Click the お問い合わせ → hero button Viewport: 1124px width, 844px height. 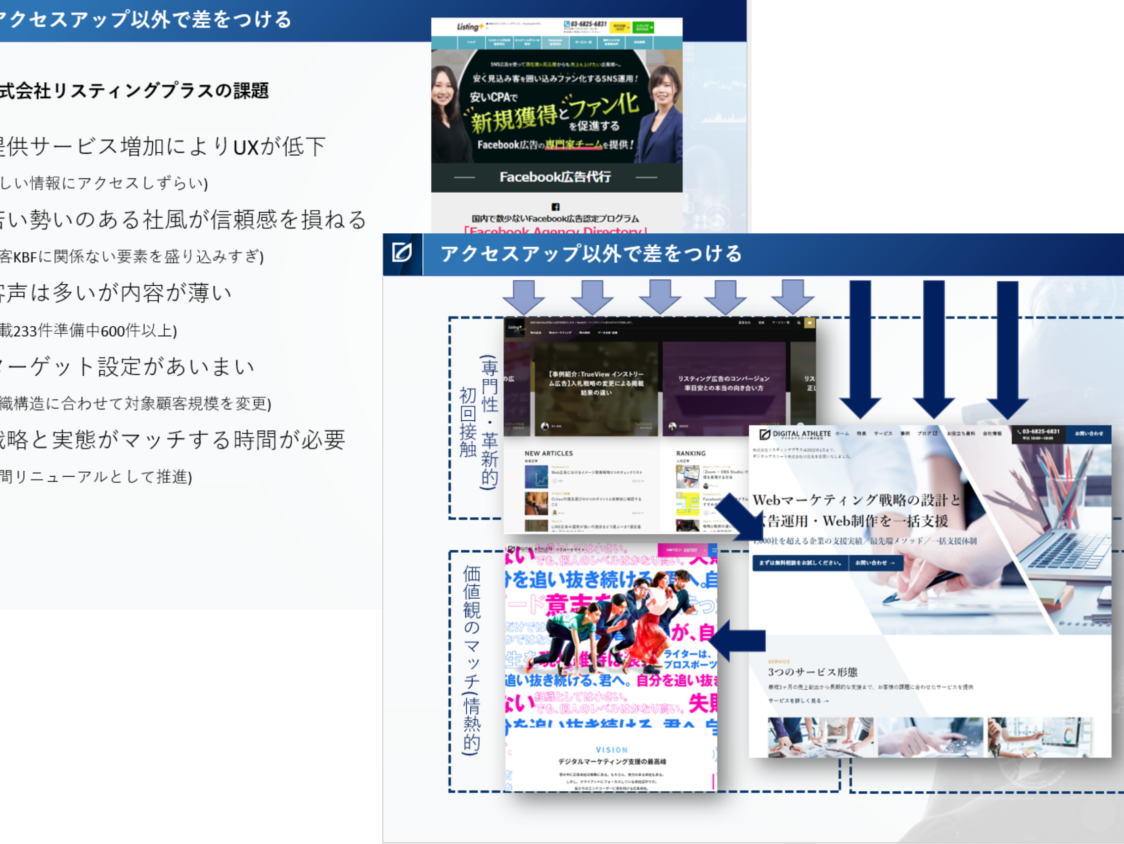pos(874,563)
